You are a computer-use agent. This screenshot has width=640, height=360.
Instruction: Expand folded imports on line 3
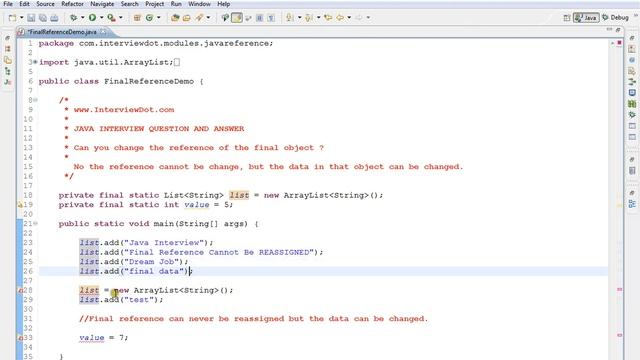click(x=36, y=62)
